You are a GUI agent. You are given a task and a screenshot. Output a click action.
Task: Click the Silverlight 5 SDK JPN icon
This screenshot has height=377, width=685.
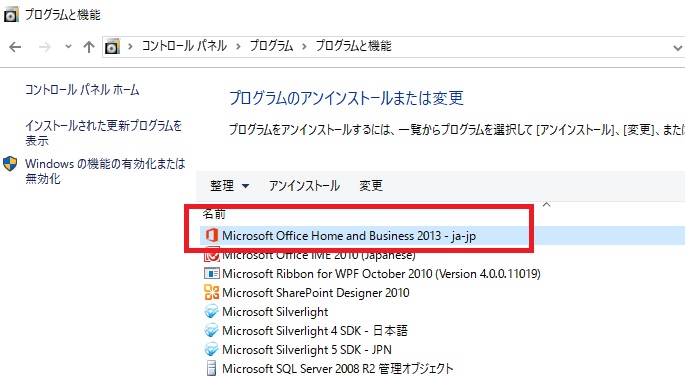coord(211,349)
